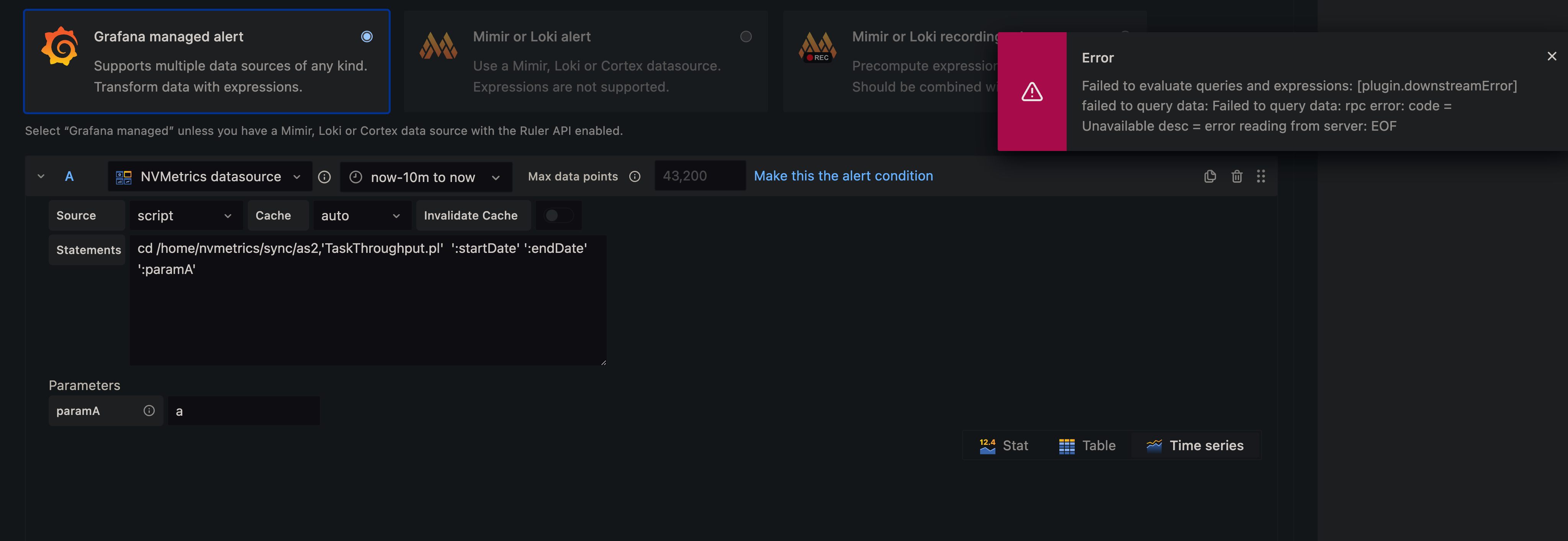This screenshot has height=541, width=1568.
Task: Click the drag handle on query A row
Action: click(x=1261, y=176)
